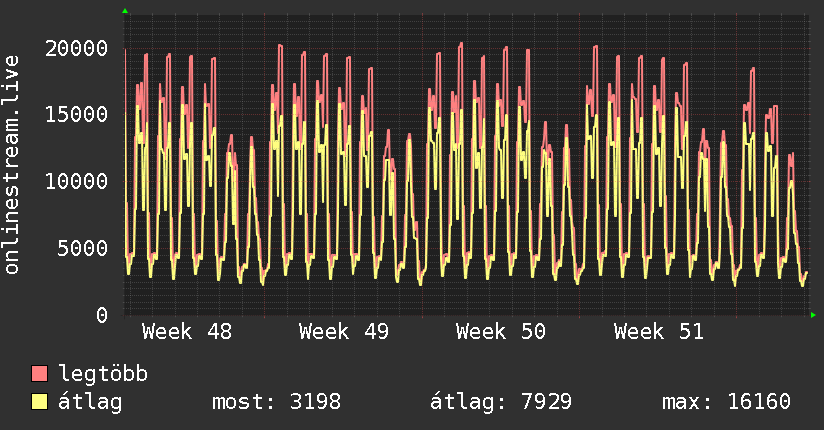Click the 5000 y-axis value
824x430 pixels.
[x=83, y=248]
